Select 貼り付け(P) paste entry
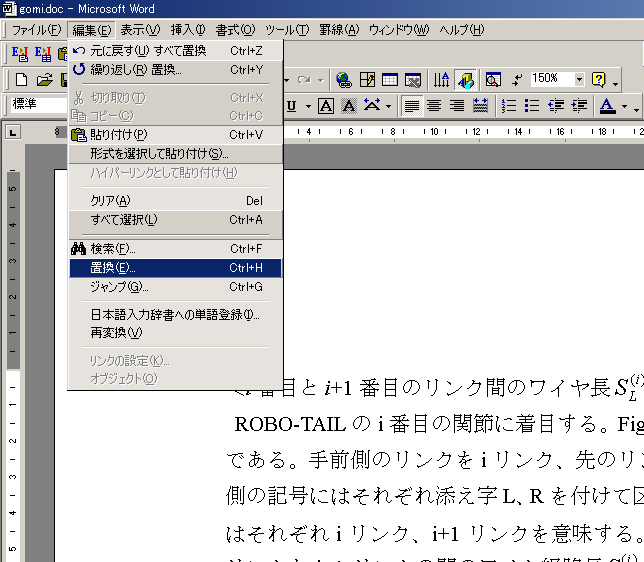 click(176, 134)
